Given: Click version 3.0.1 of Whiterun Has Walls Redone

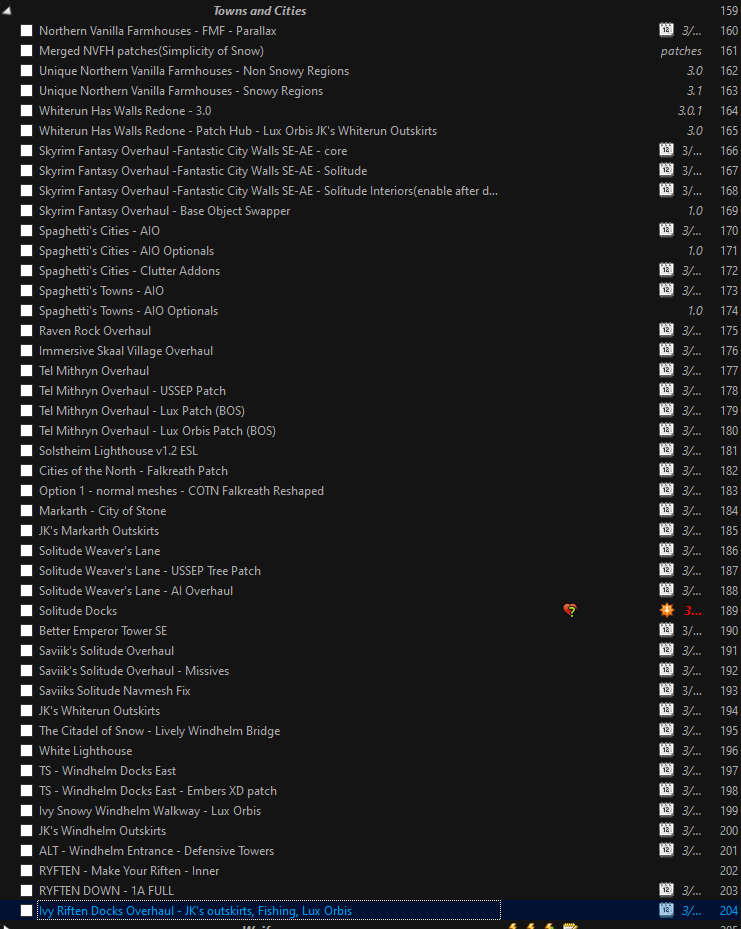Looking at the screenshot, I should [x=690, y=111].
